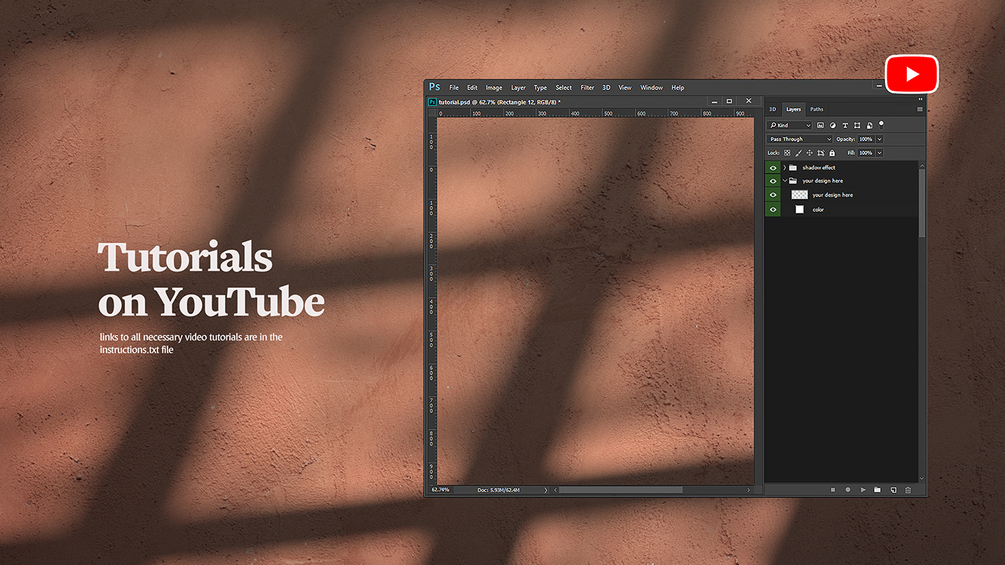The image size is (1005, 565).
Task: Open the Help menu
Action: point(677,88)
